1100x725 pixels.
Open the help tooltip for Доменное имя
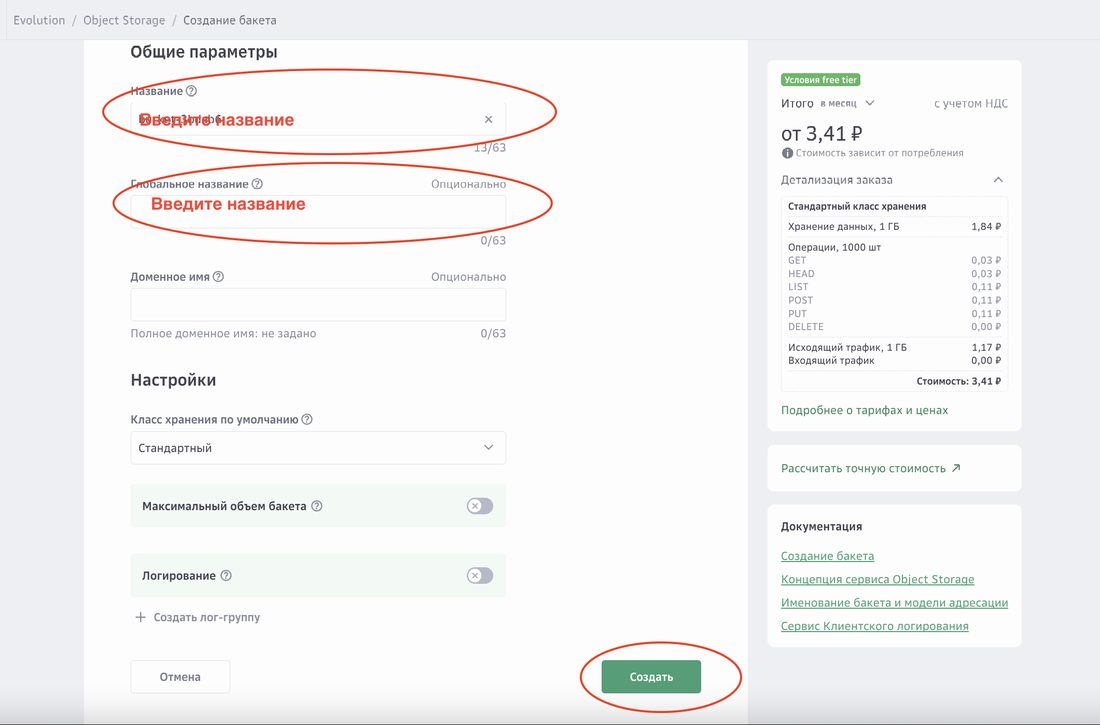coord(218,277)
